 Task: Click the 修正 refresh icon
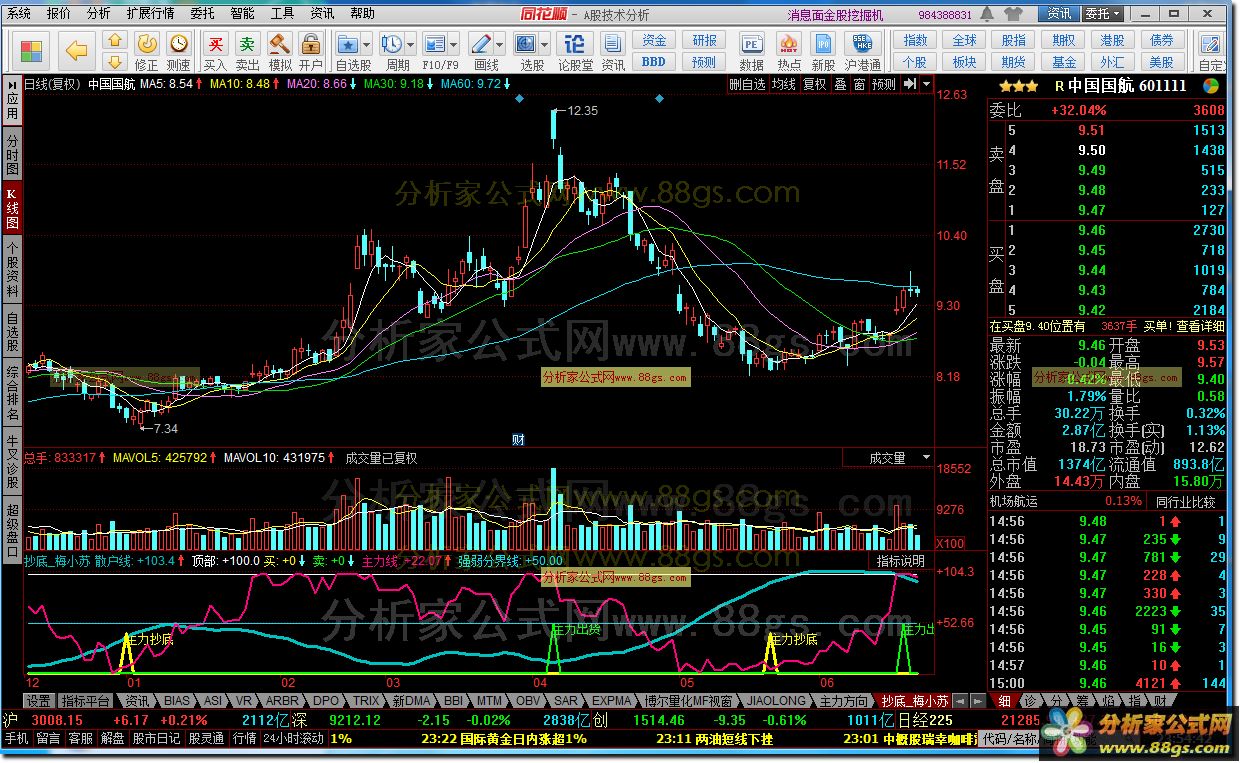click(146, 43)
